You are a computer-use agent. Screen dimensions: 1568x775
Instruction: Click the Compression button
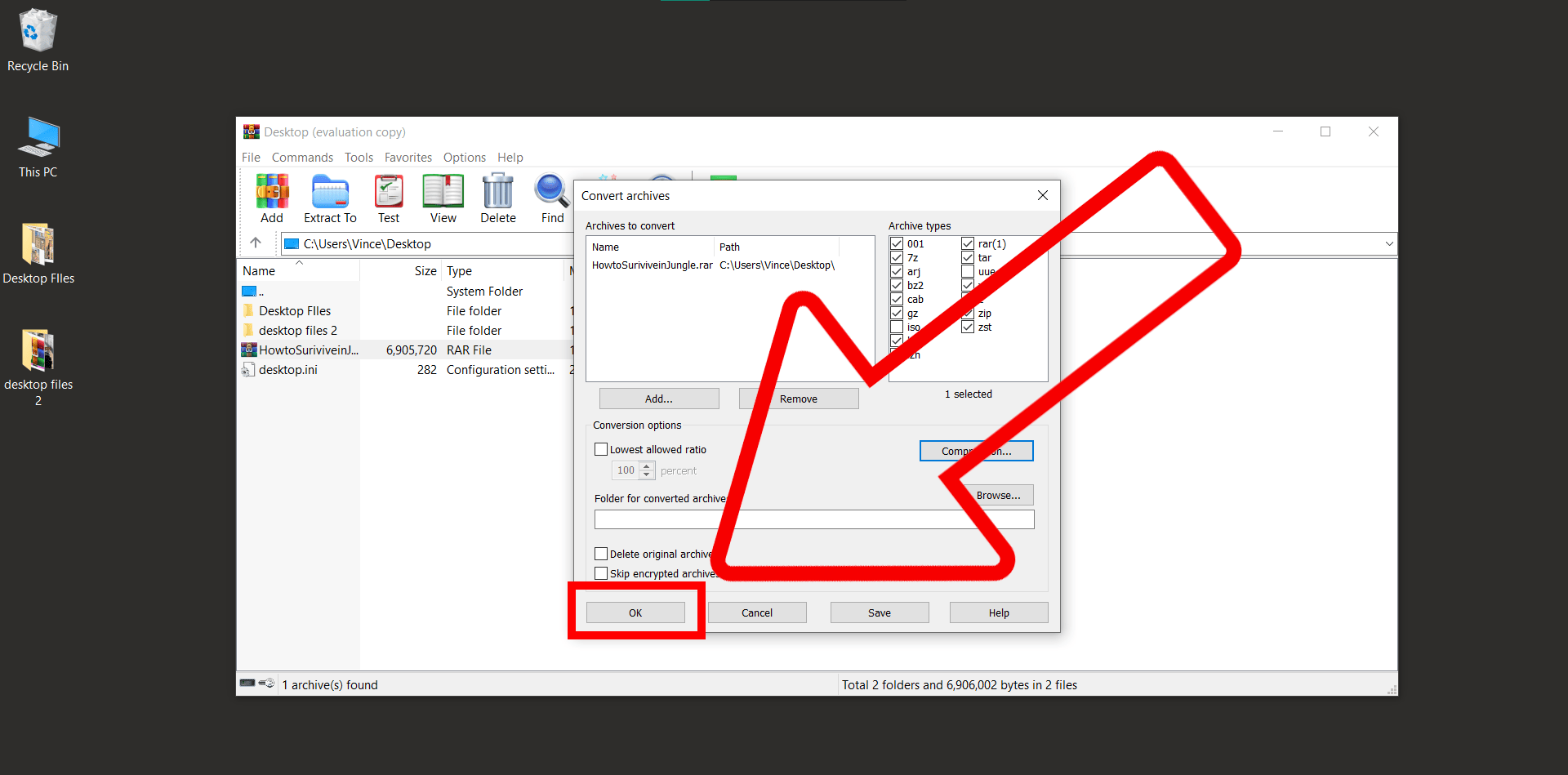[x=976, y=450]
